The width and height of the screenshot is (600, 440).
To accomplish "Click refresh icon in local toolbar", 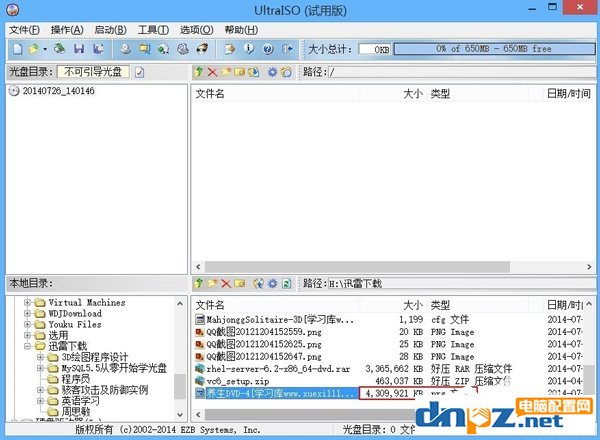I will pos(287,284).
